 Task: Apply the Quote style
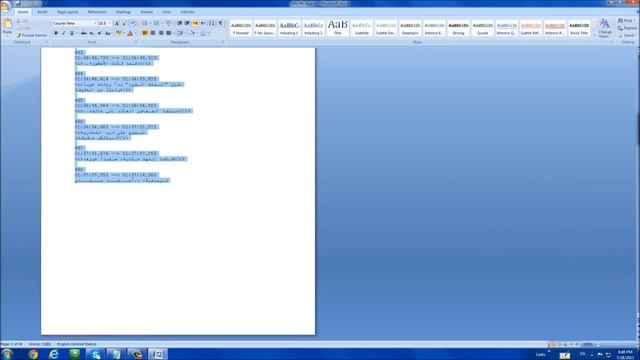click(x=482, y=28)
